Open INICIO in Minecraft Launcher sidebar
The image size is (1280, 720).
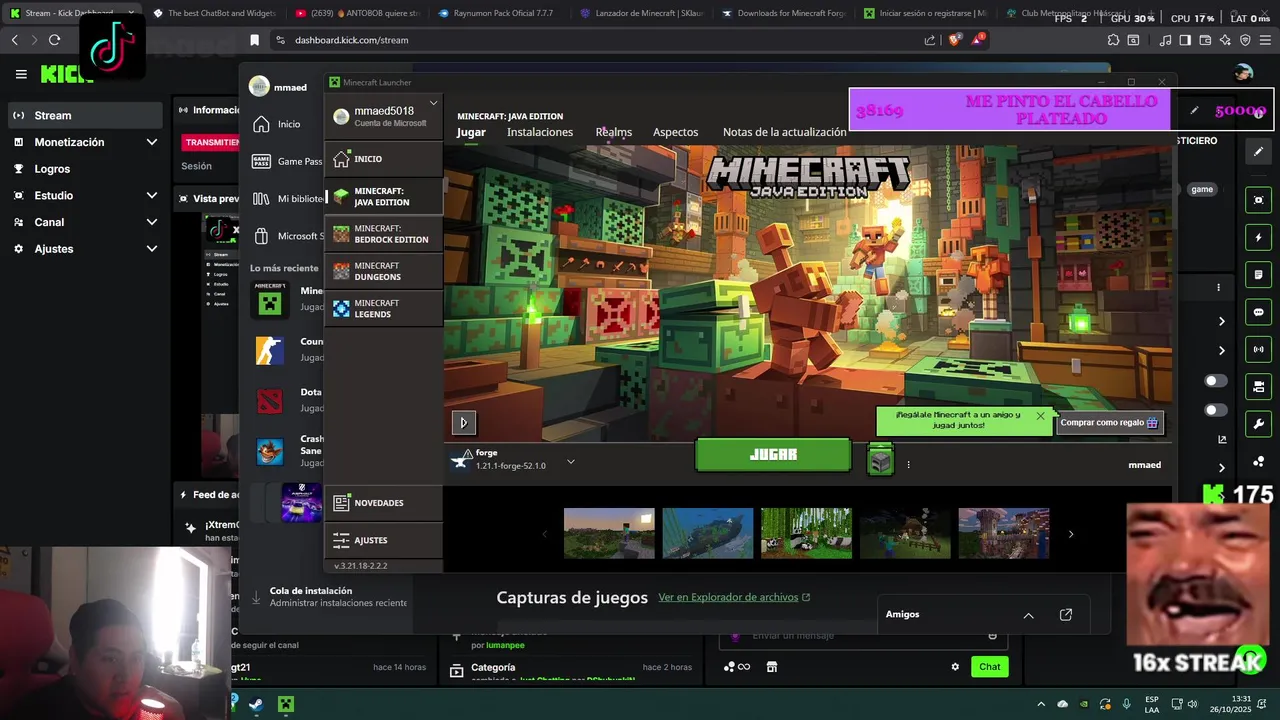[384, 159]
